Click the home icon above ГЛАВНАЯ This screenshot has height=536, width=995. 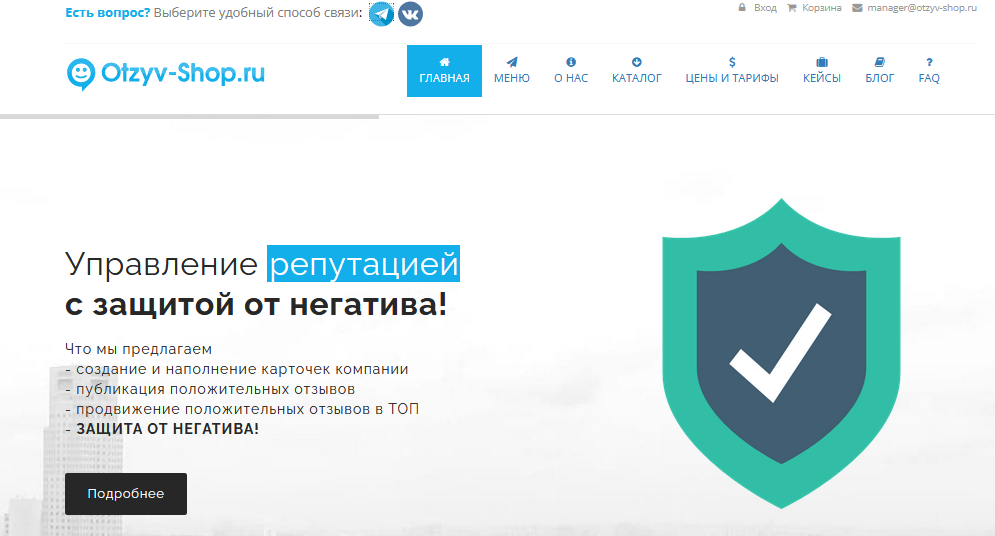coord(444,62)
